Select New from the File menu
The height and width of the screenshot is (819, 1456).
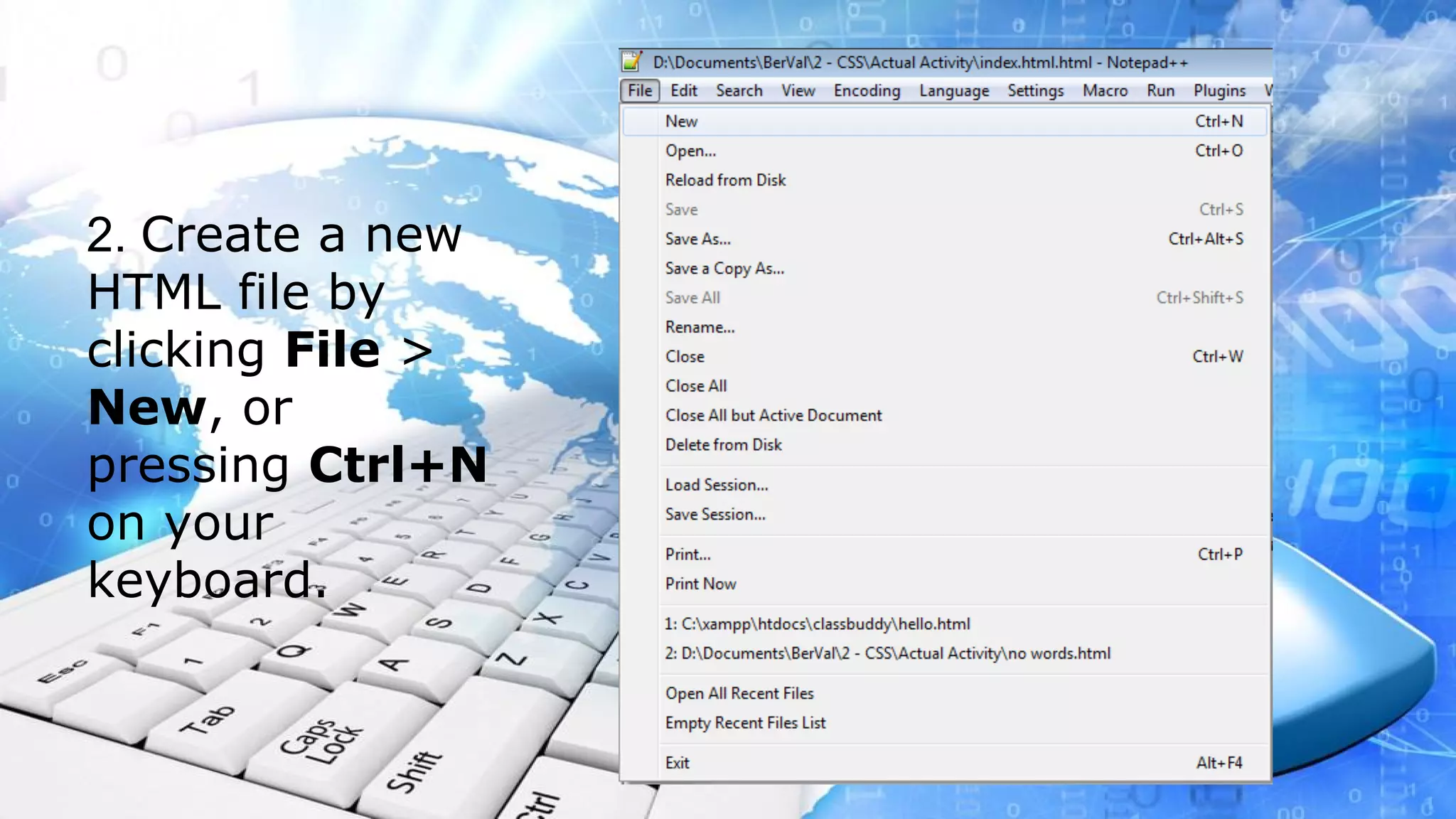point(681,122)
